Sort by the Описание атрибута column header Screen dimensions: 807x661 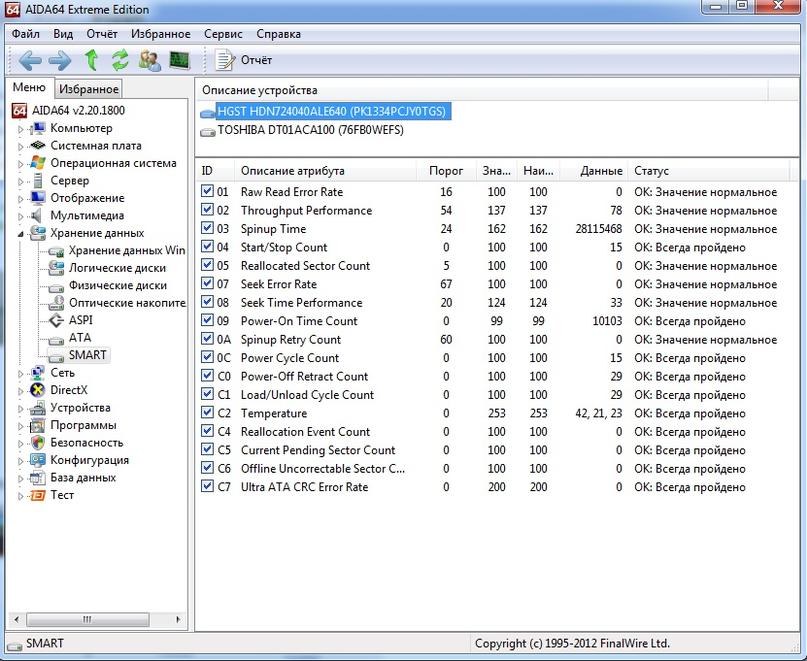point(325,170)
